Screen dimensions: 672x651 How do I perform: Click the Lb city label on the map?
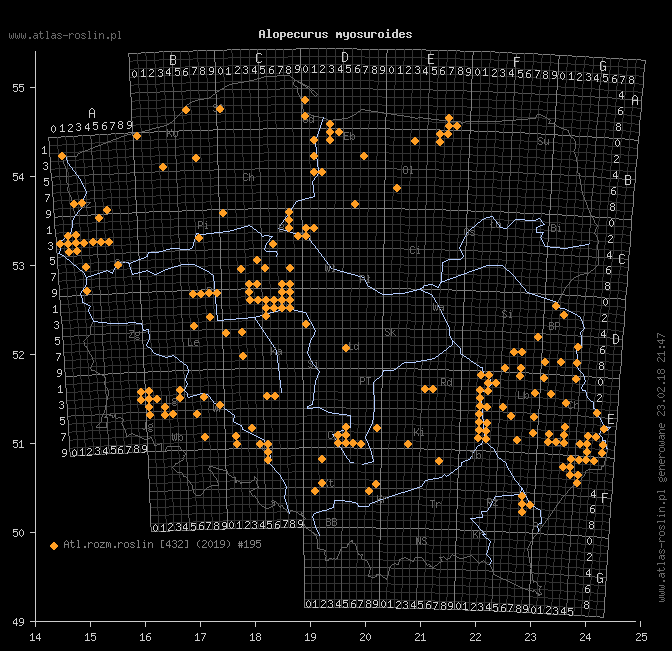tap(523, 396)
